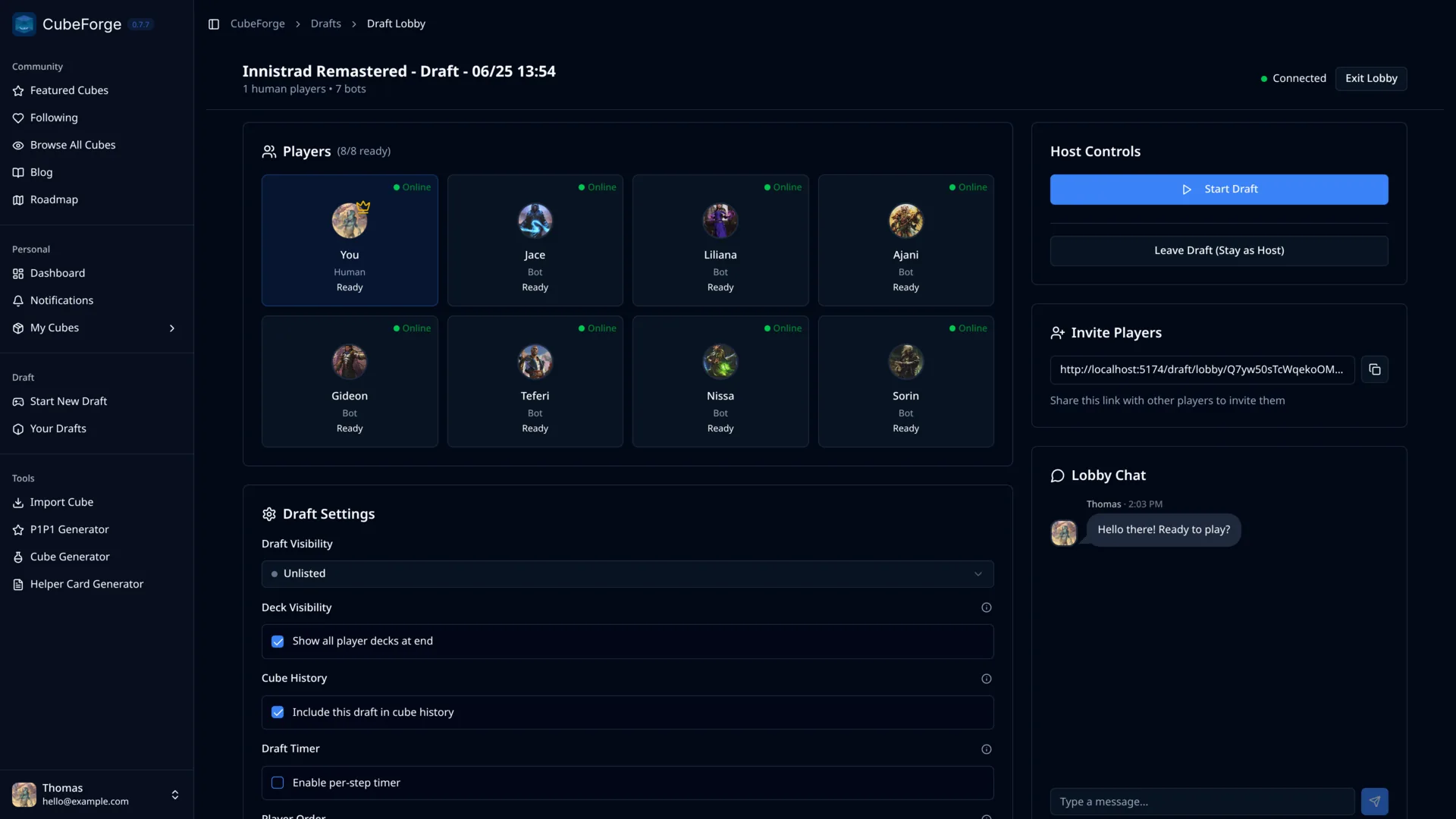
Task: Exit the lobby
Action: pyautogui.click(x=1371, y=79)
